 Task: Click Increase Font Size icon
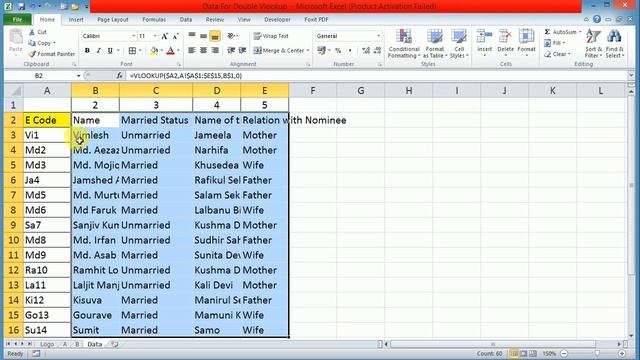(x=164, y=36)
